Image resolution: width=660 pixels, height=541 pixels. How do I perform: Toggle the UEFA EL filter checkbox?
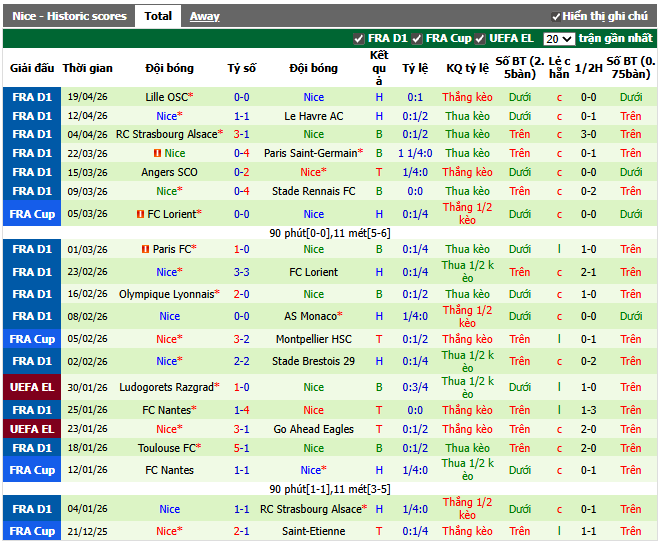point(481,39)
